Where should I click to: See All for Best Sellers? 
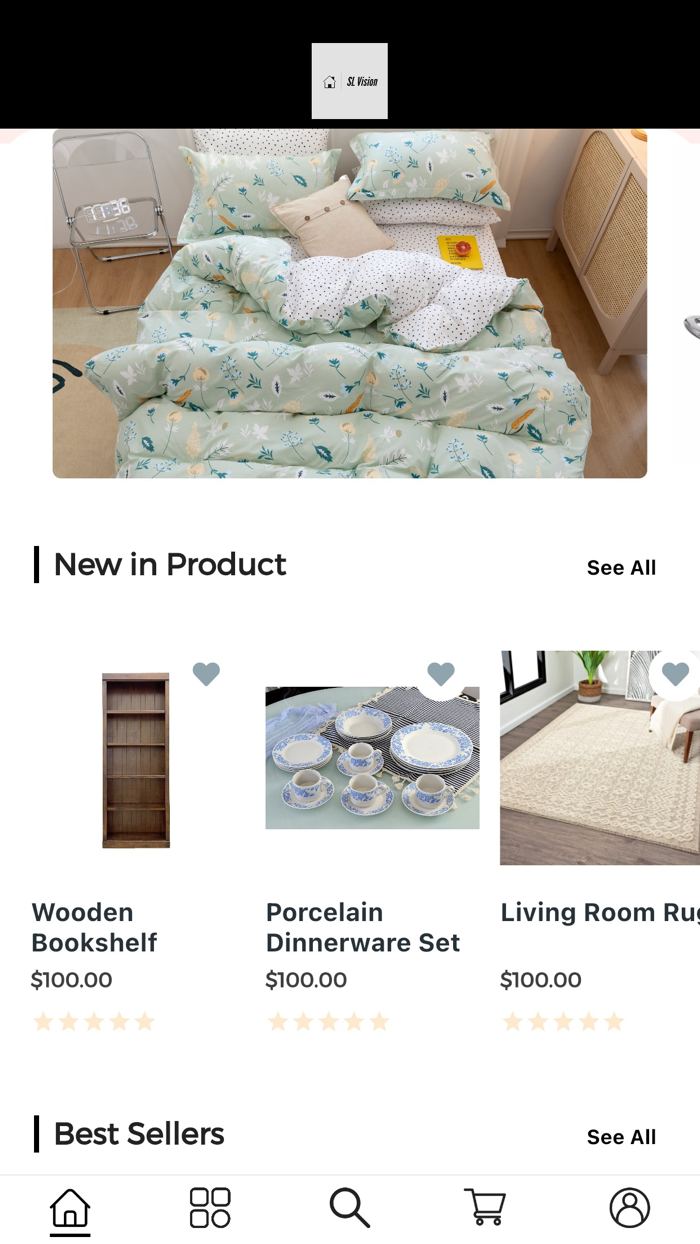point(621,1137)
